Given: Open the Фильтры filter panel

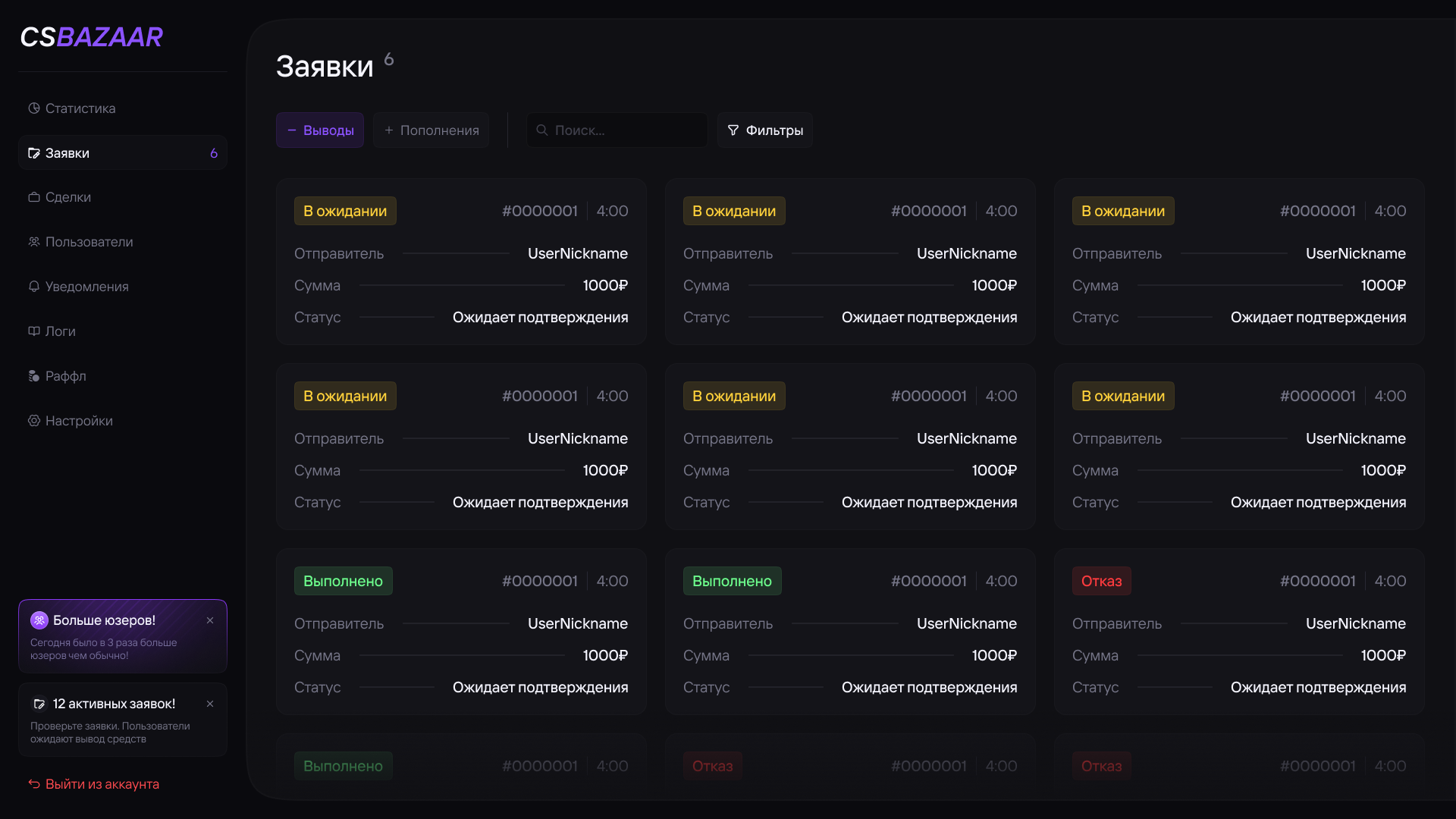Looking at the screenshot, I should (765, 130).
